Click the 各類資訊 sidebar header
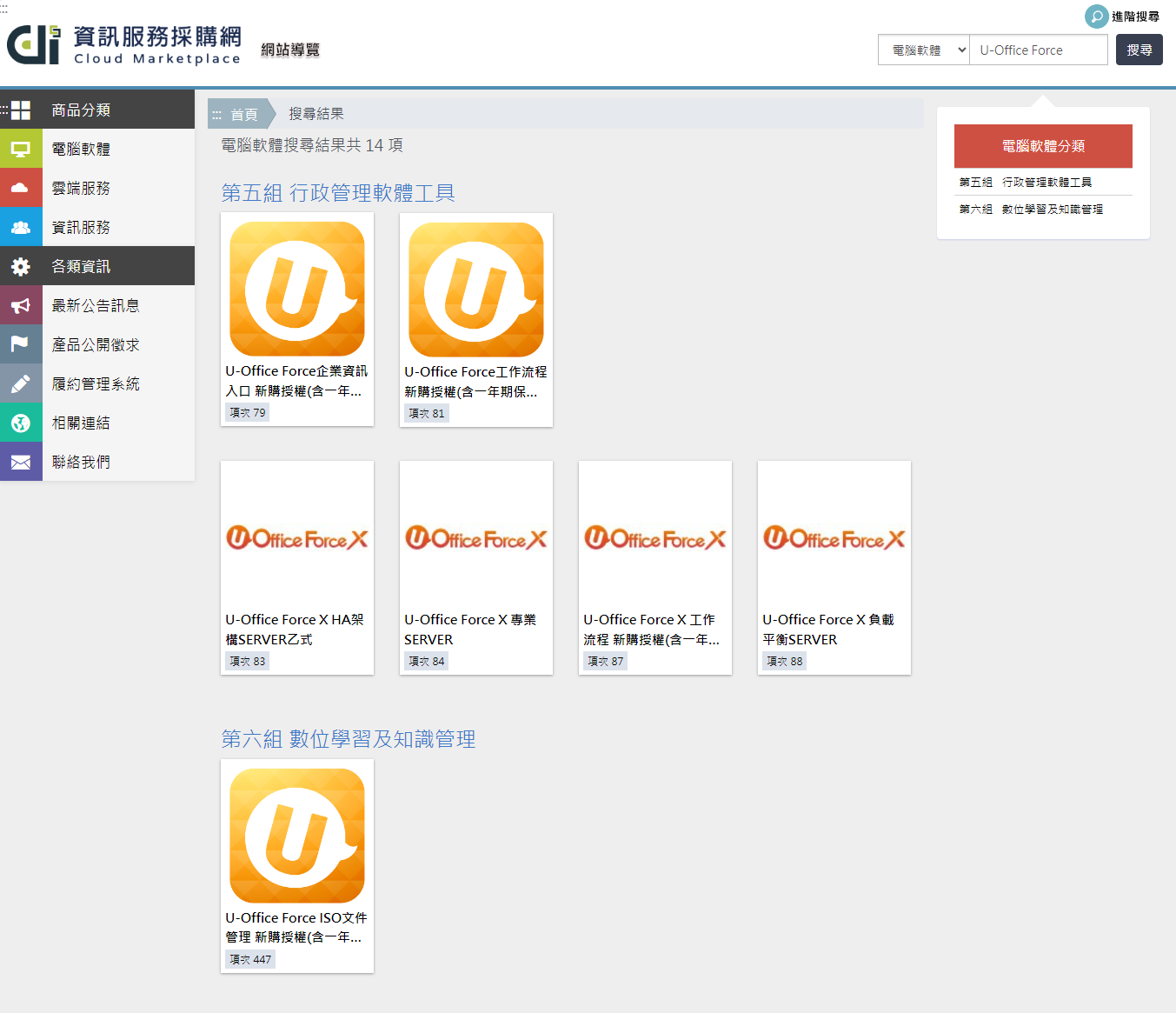 coord(97,266)
